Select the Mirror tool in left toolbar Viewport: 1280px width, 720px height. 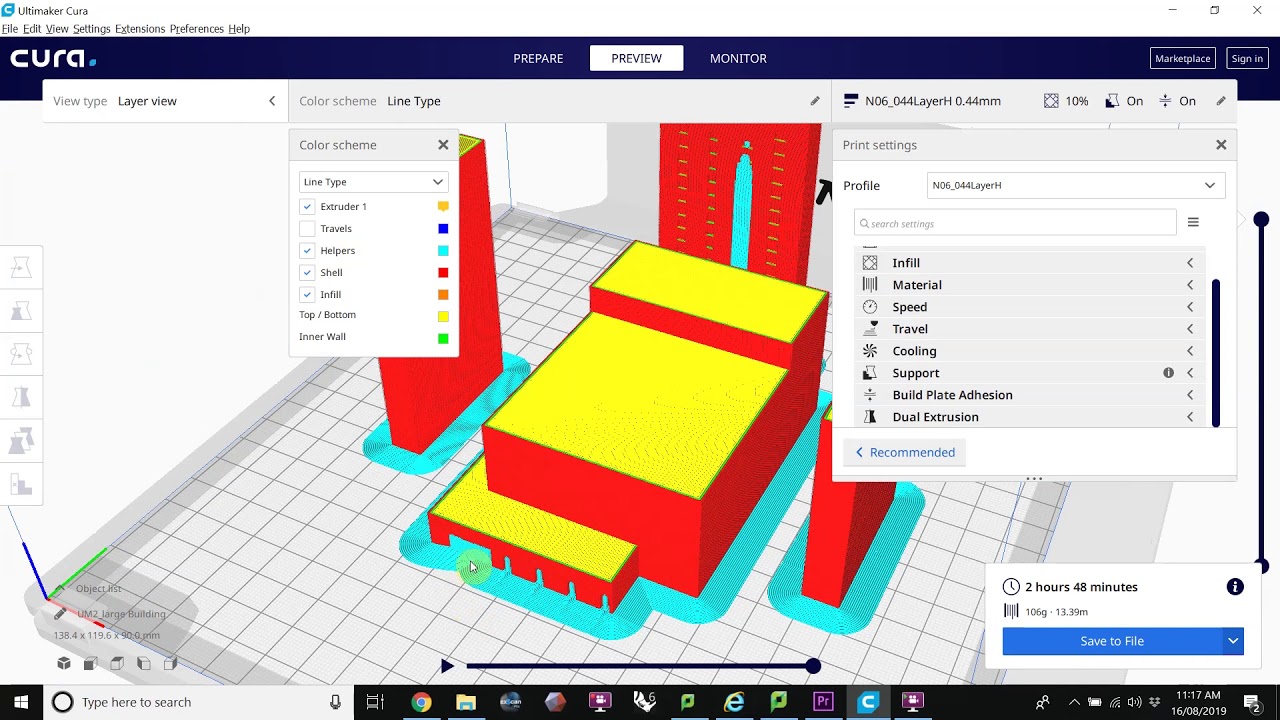pos(21,398)
